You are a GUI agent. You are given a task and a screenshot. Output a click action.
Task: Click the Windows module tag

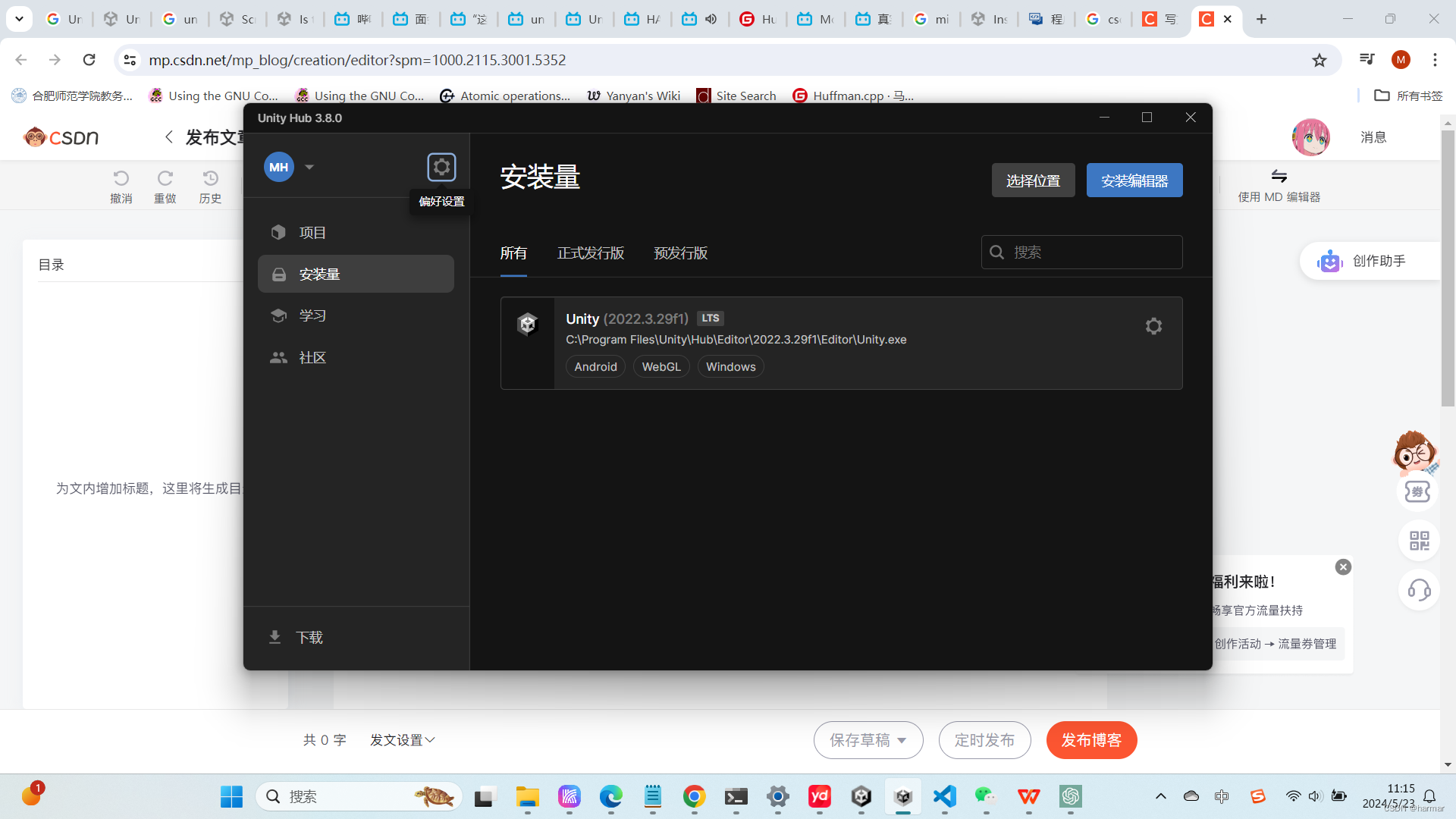pyautogui.click(x=730, y=367)
